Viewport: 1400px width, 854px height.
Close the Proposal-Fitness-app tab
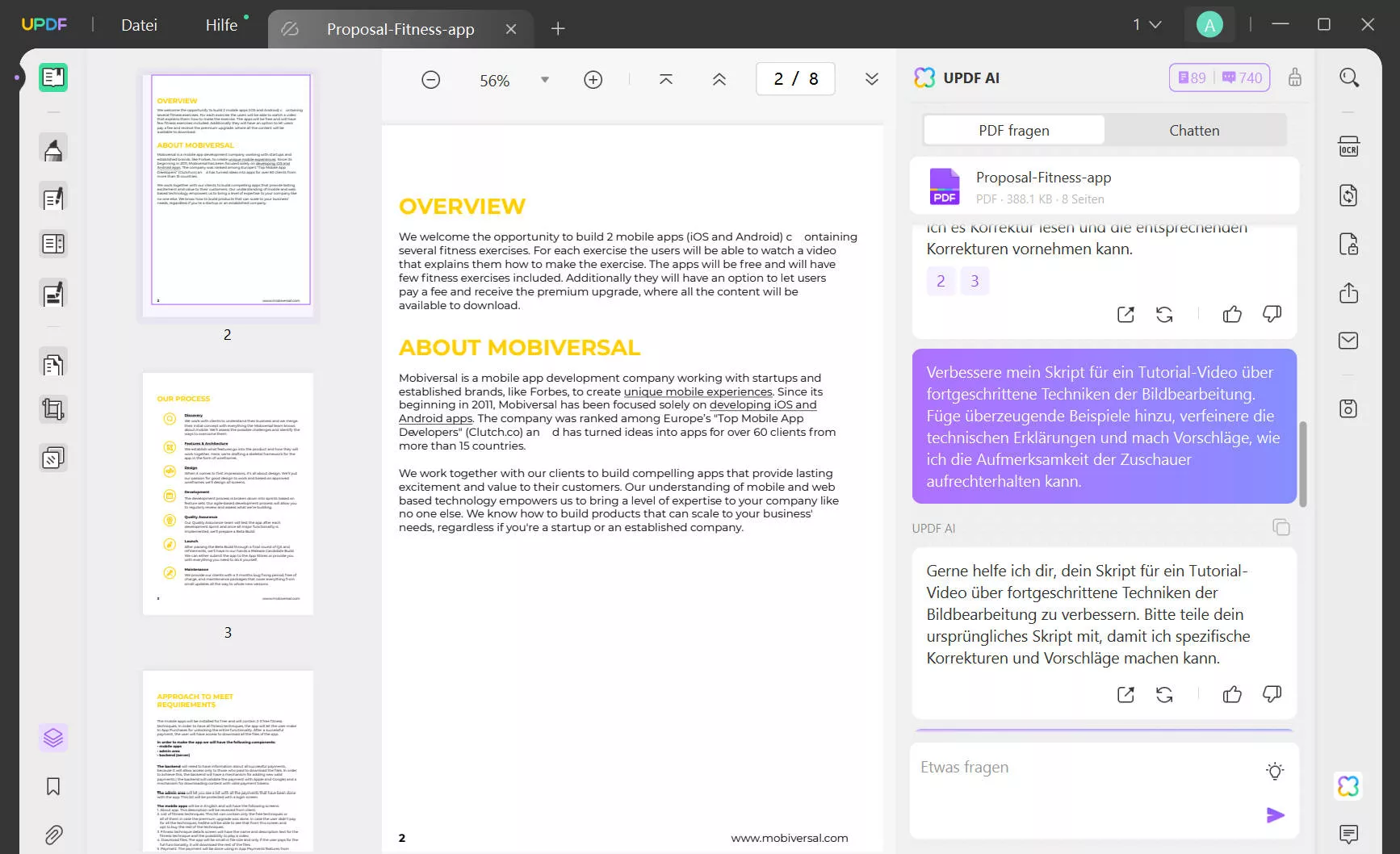tap(511, 29)
